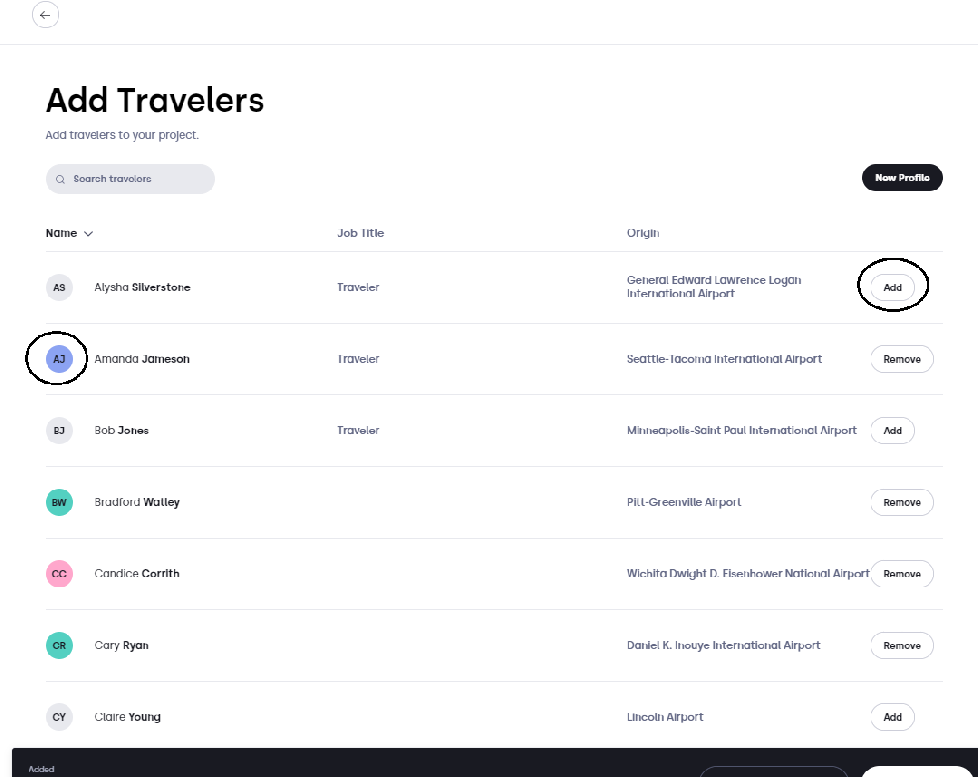
Task: Click the Job Title column header
Action: coord(361,233)
